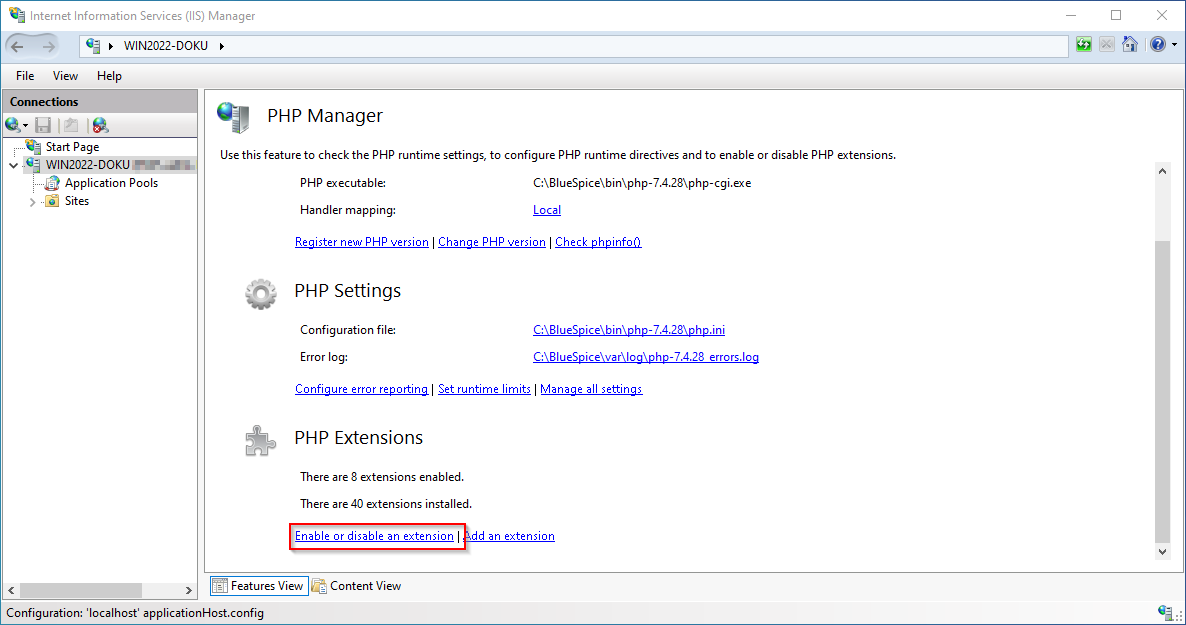This screenshot has width=1186, height=625.
Task: Go to the Home page icon
Action: (x=1130, y=45)
